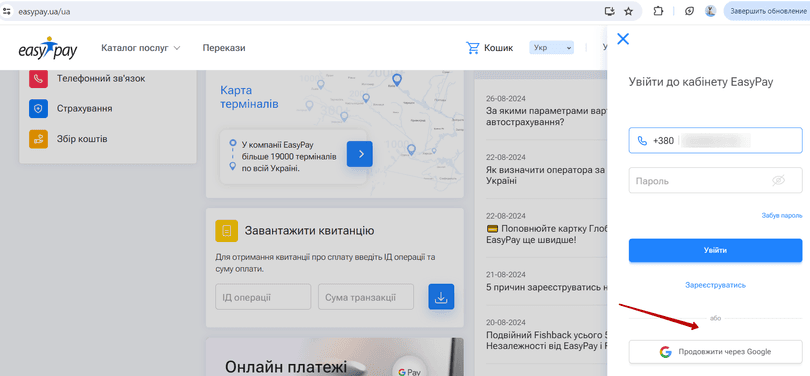Screen dimensions: 810x376
Task: Click the 'У компанії EasyPay більше 19000 терміналів' text
Action: (289, 156)
